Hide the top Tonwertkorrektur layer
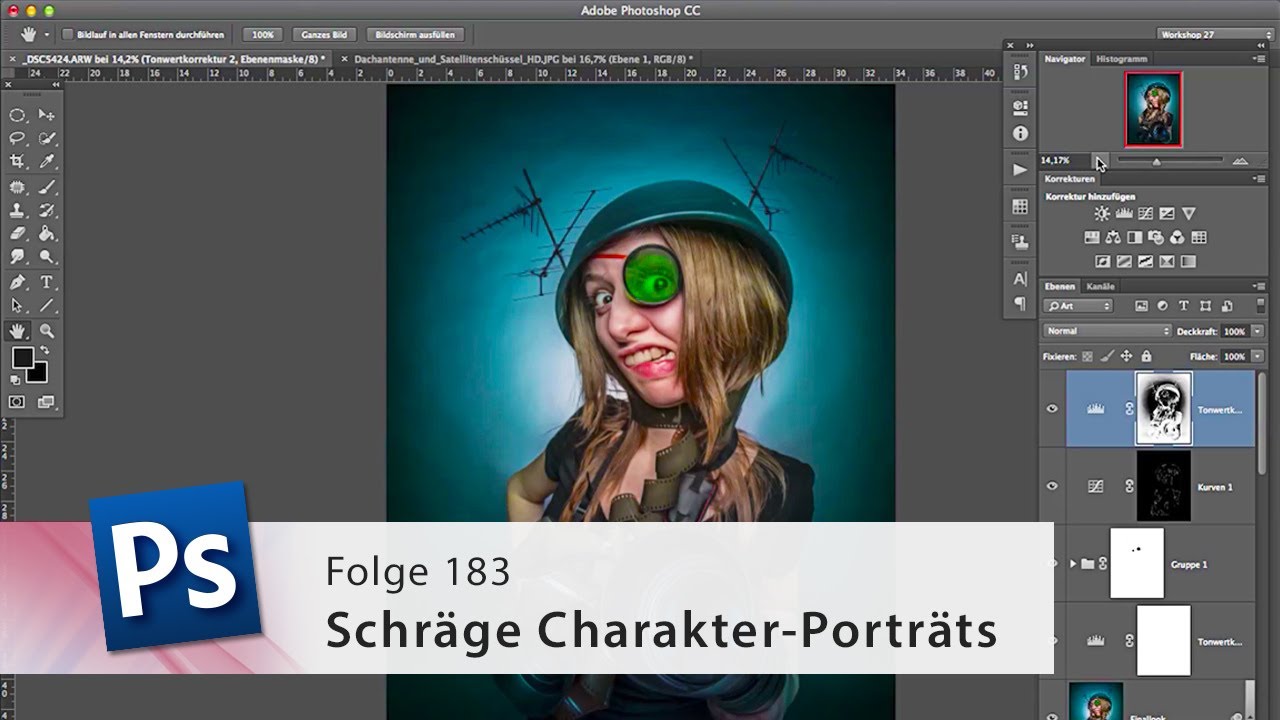This screenshot has width=1280, height=720. [1052, 409]
